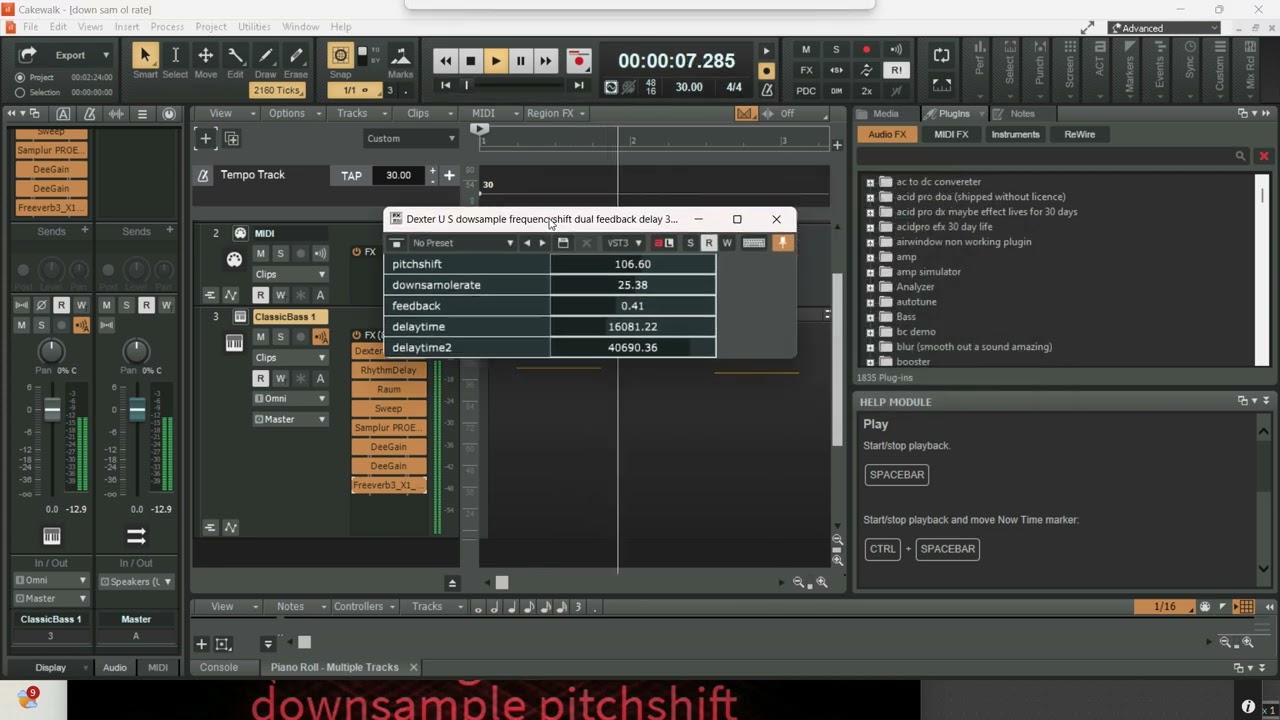1280x720 pixels.
Task: Edit the tempo value 30.00 field
Action: pos(398,175)
